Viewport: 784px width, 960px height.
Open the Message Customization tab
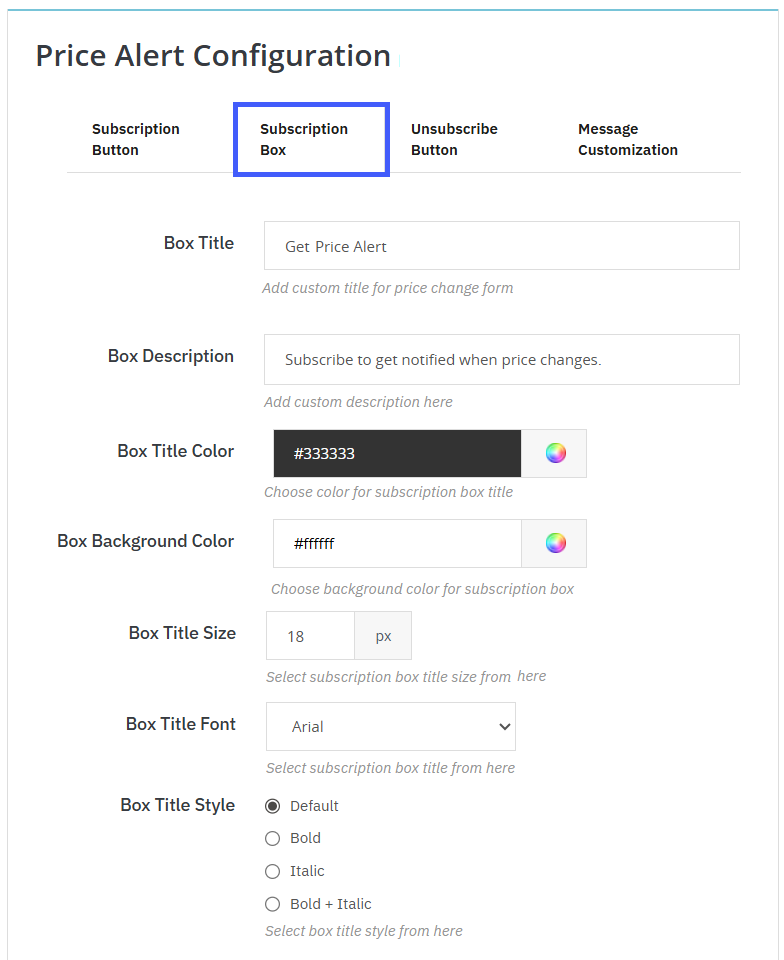click(x=627, y=140)
